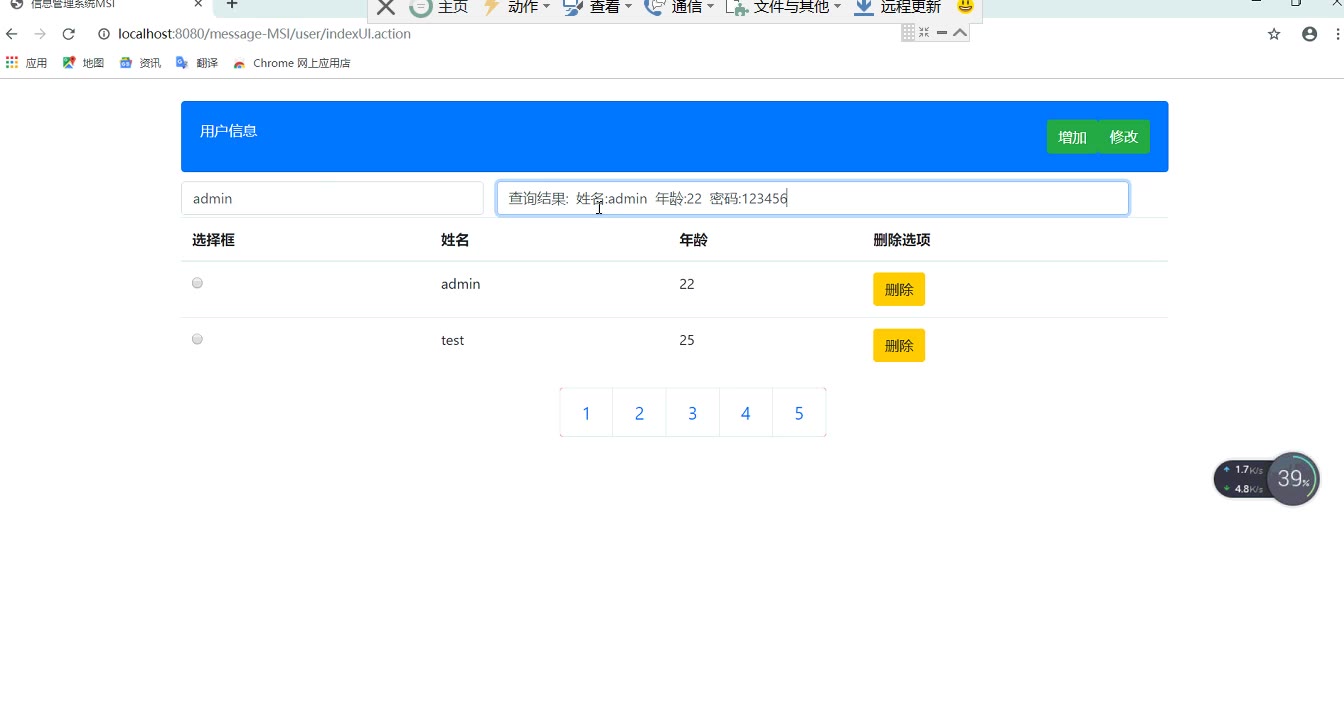Go to page 3 in the pagination

tap(692, 413)
